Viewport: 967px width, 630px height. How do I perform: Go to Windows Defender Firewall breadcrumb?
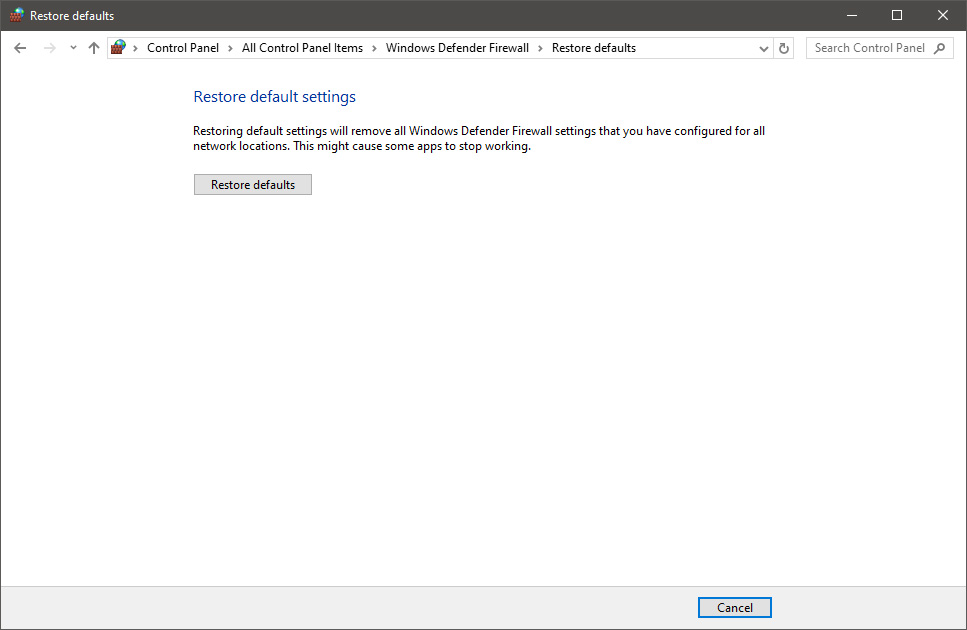(457, 48)
